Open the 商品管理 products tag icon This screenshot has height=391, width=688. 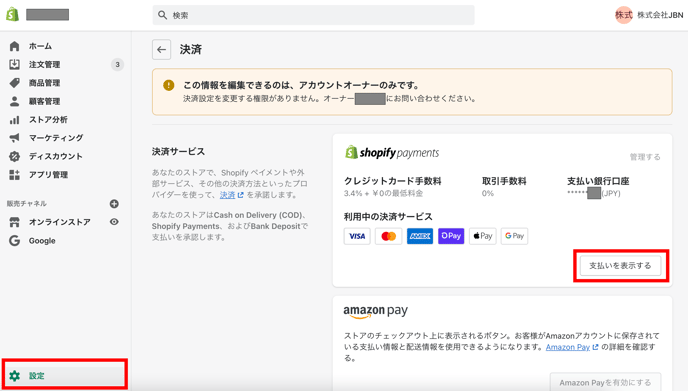point(14,83)
